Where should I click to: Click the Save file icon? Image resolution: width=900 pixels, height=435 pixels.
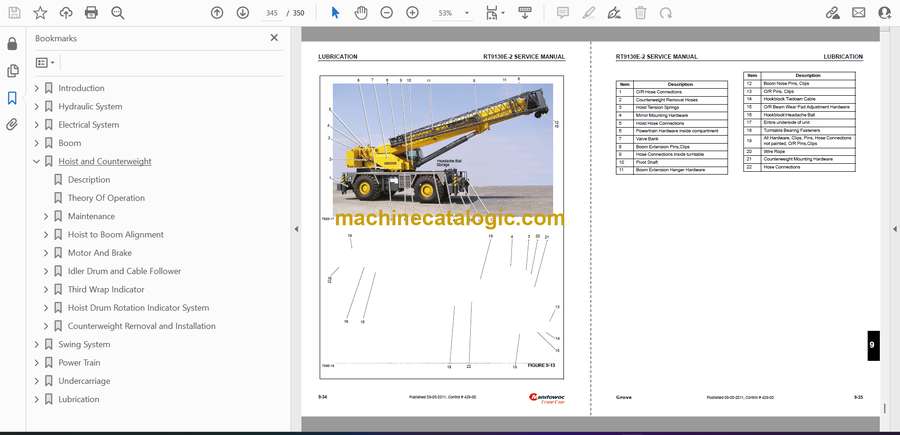pyautogui.click(x=14, y=13)
